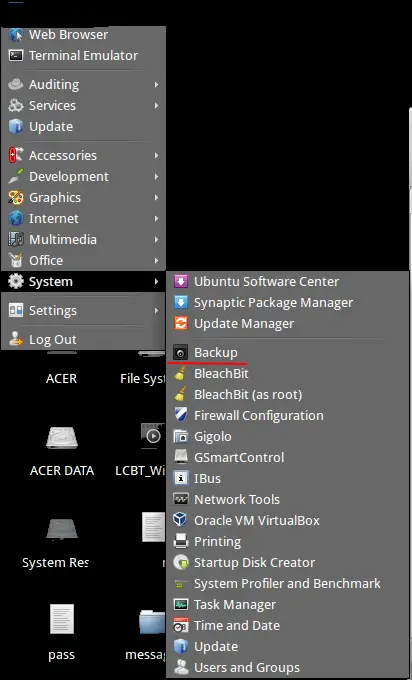Screen dimensions: 412x680
Task: Click the Update Manager icon
Action: point(180,324)
